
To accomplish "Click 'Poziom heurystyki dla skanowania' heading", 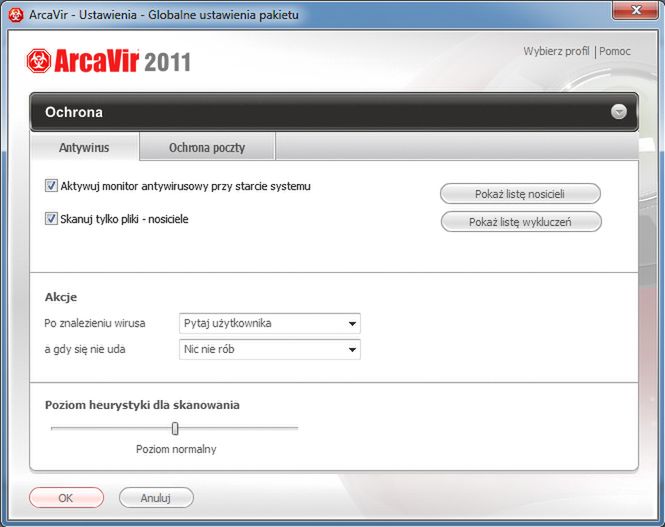I will [142, 405].
